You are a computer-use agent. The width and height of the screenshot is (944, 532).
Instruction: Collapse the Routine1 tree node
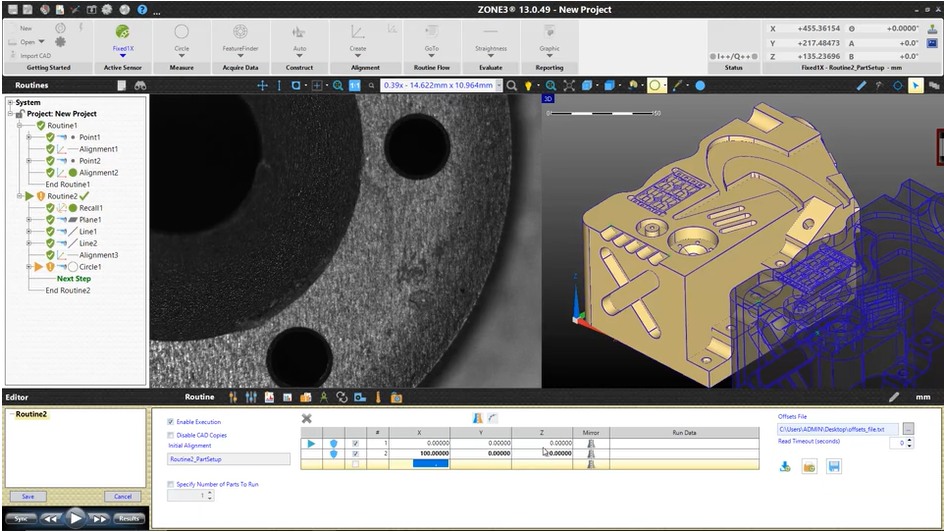coord(20,126)
